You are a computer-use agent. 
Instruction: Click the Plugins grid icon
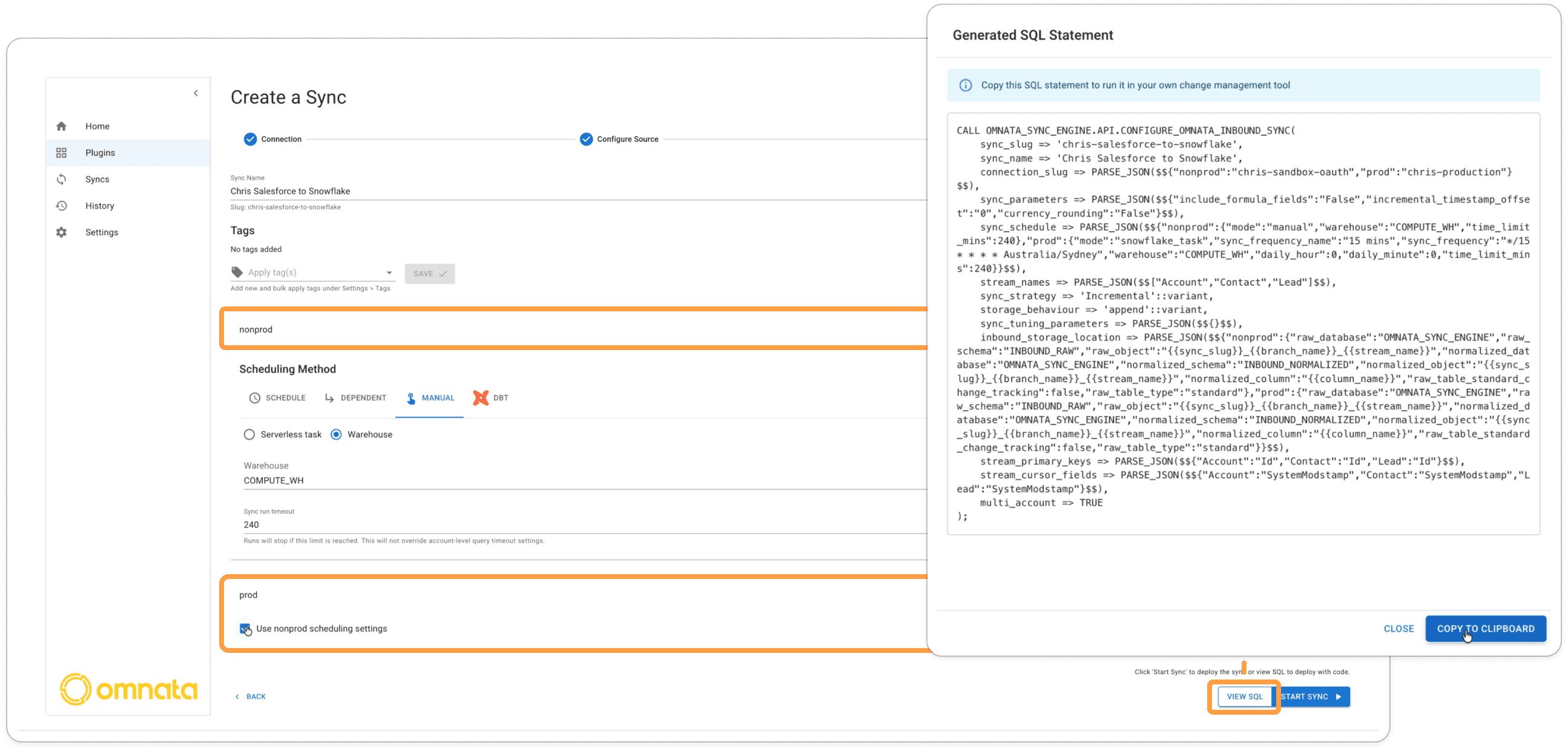(x=62, y=153)
